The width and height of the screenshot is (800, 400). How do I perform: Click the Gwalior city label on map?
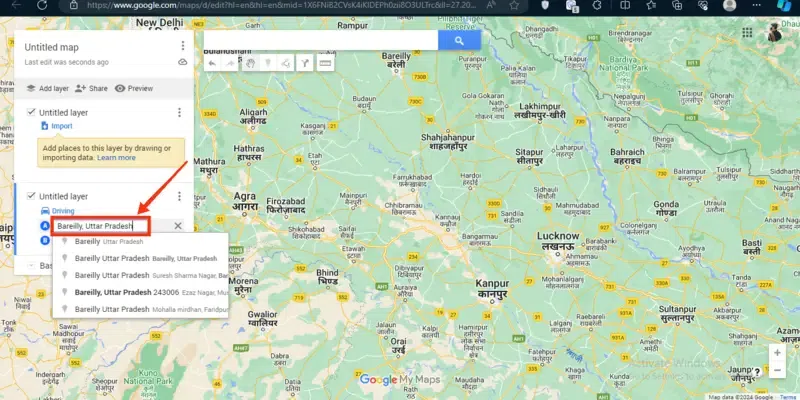coord(262,318)
